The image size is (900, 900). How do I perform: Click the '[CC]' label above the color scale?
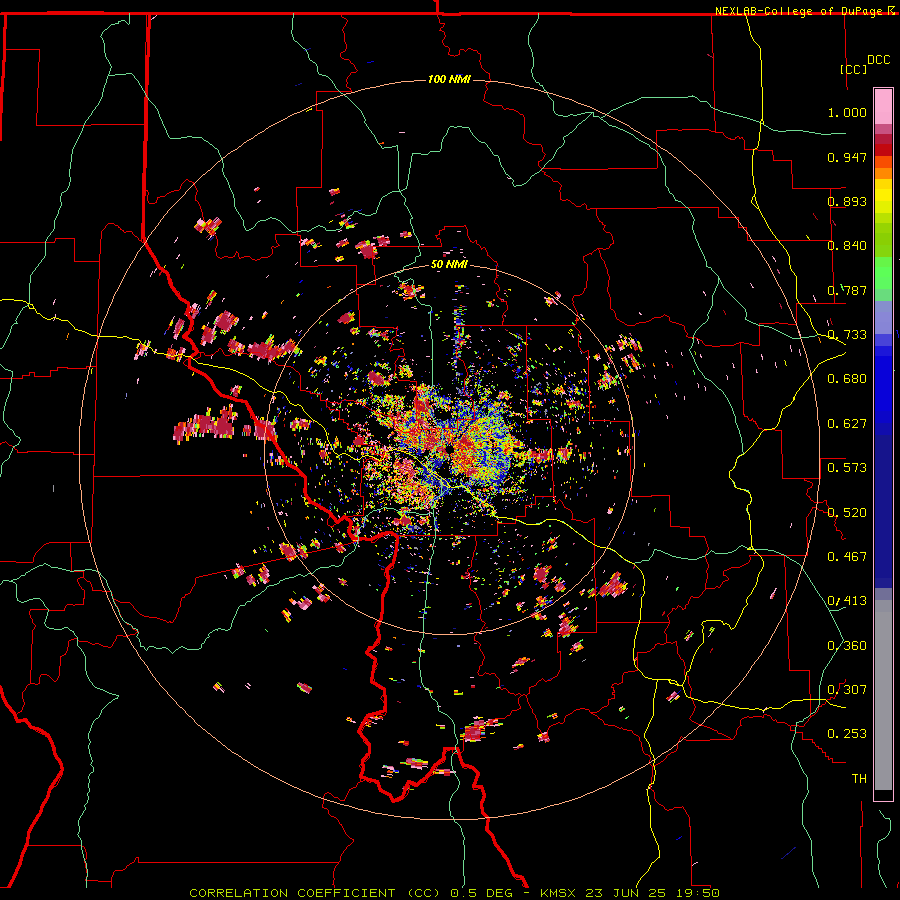pos(853,69)
